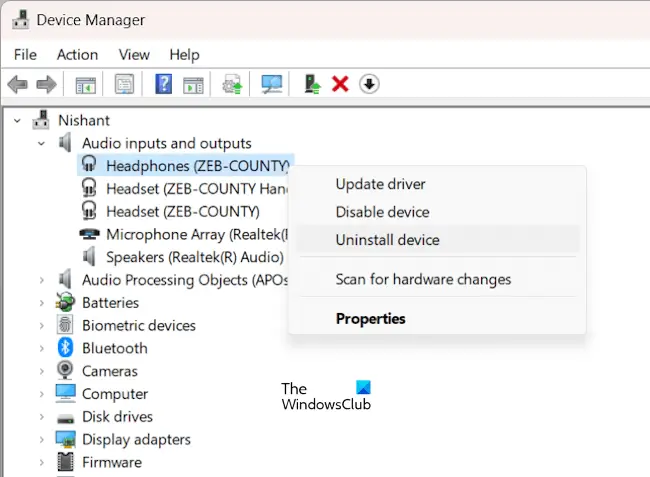The image size is (650, 477).
Task: Open the Action menu
Action: click(x=78, y=55)
